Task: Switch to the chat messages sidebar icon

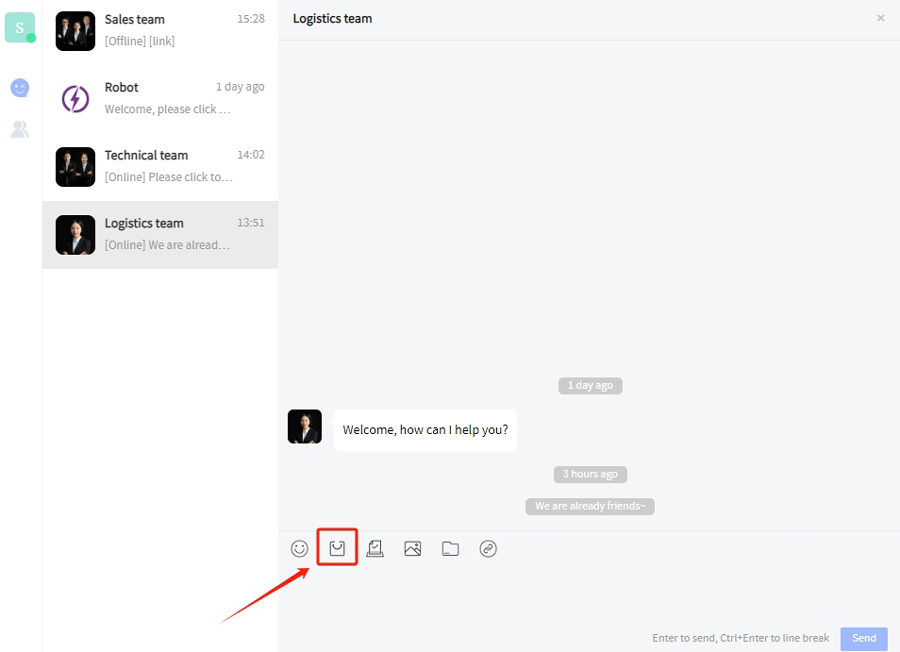Action: (20, 88)
